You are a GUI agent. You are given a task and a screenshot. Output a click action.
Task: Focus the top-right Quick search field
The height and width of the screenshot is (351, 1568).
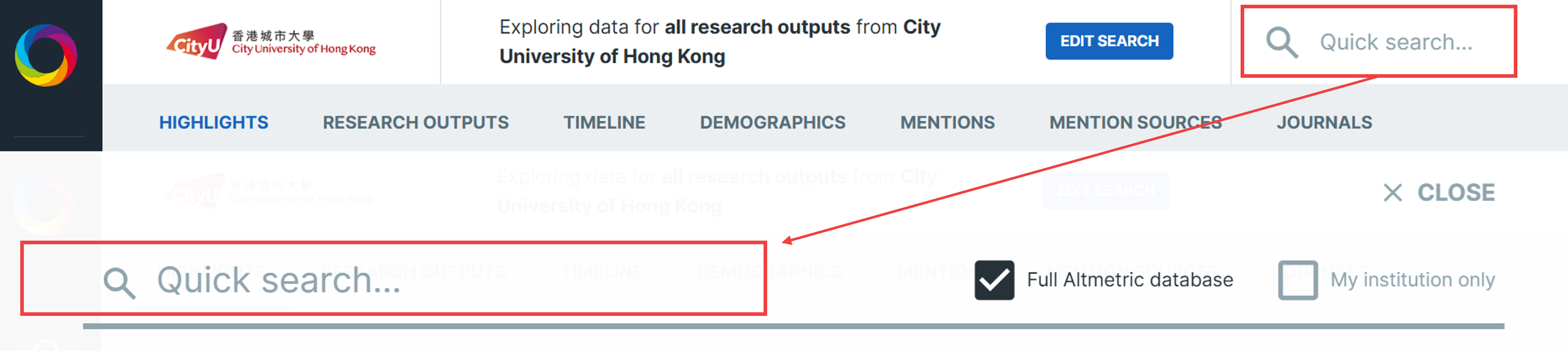point(1395,42)
